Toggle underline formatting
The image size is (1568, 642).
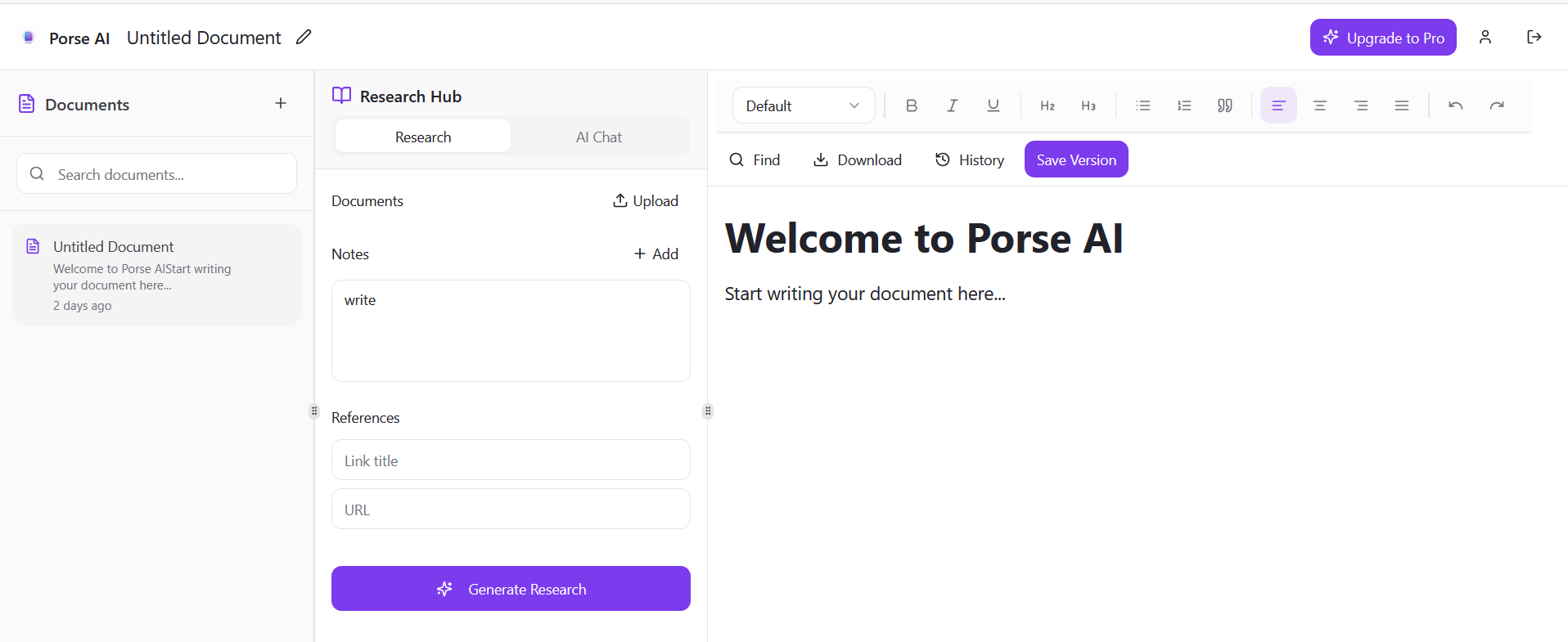point(994,106)
